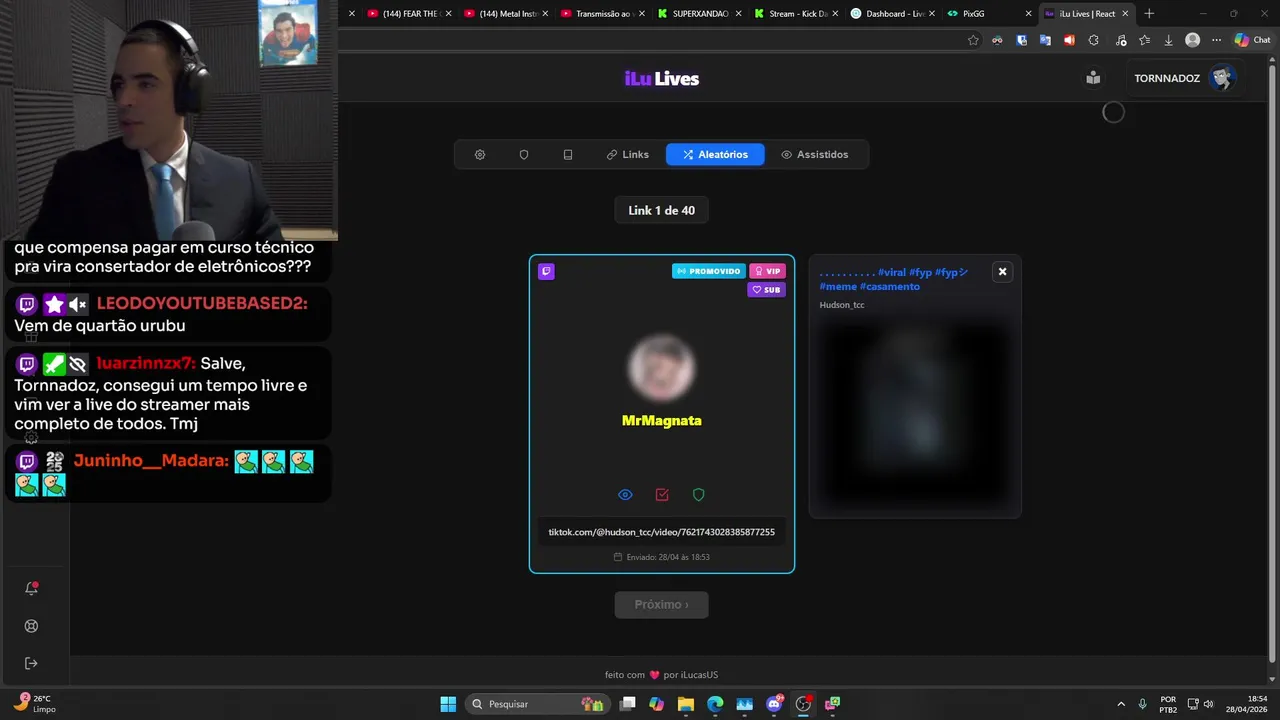The height and width of the screenshot is (720, 1280).
Task: Click the #viral #fyp hashtag caption
Action: pyautogui.click(x=893, y=279)
